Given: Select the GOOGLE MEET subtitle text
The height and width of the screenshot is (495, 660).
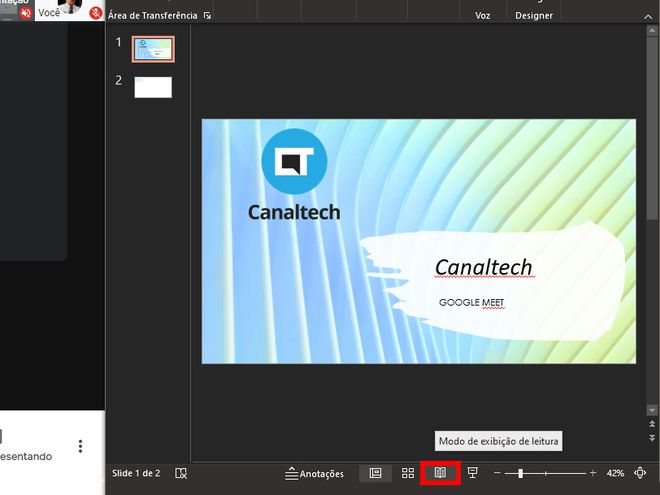Looking at the screenshot, I should click(471, 302).
